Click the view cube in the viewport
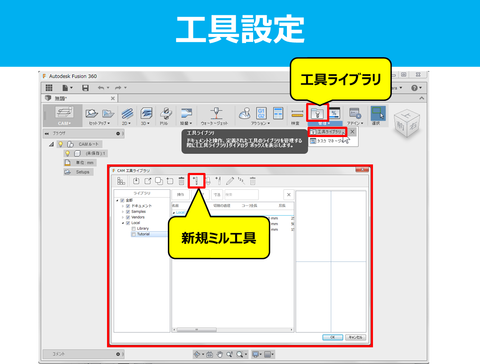 pos(406,124)
